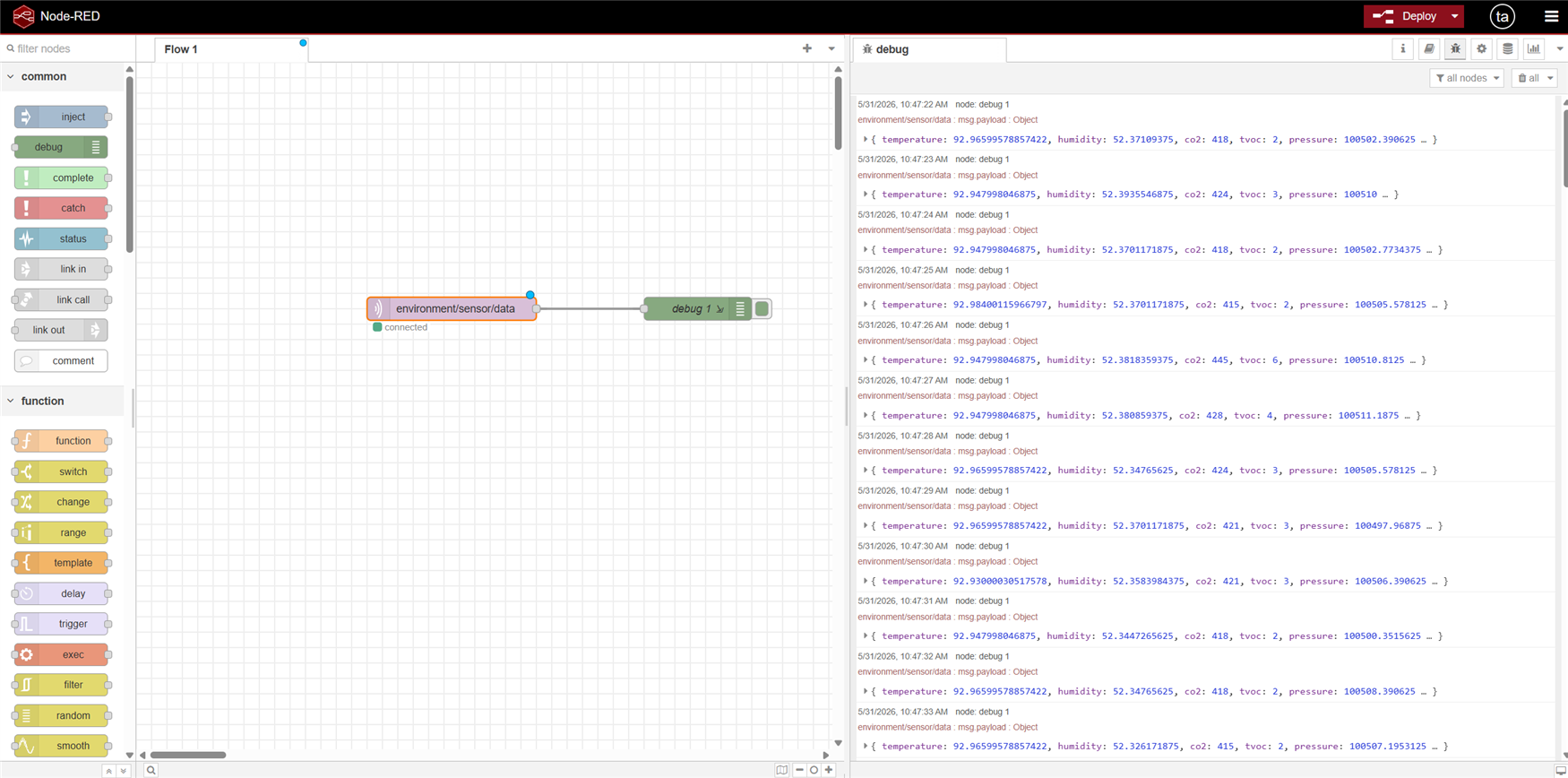Image resolution: width=1568 pixels, height=778 pixels.
Task: Select the filter node in palette
Action: click(62, 685)
